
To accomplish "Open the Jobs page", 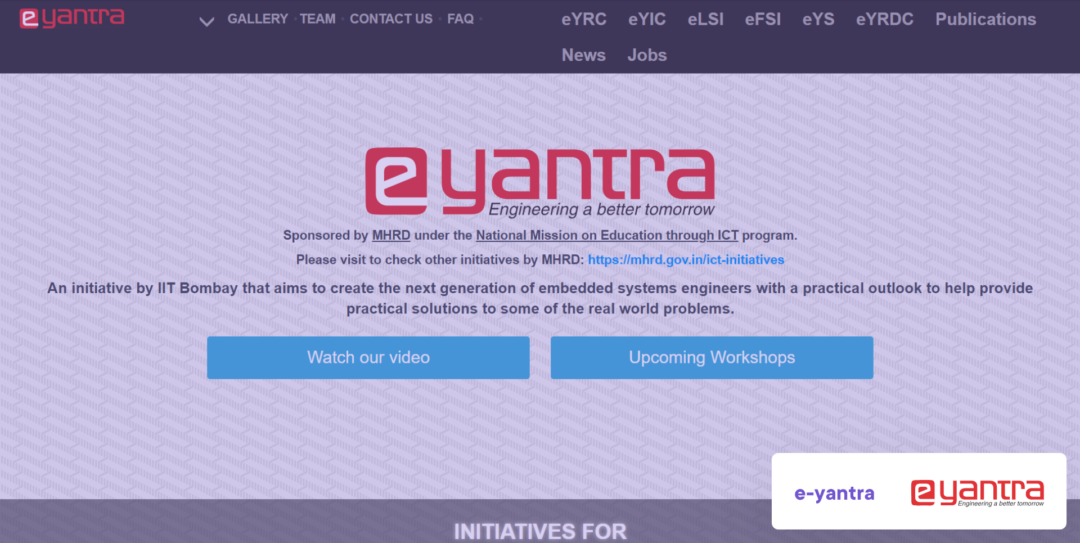I will click(x=647, y=55).
